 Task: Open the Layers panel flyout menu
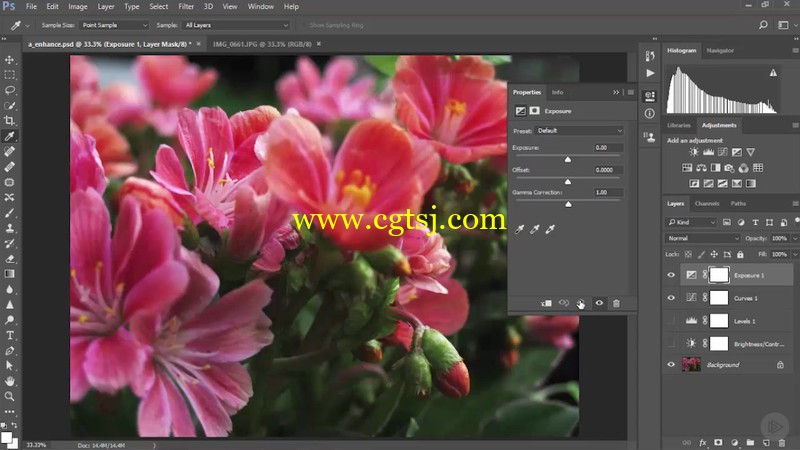coord(795,204)
